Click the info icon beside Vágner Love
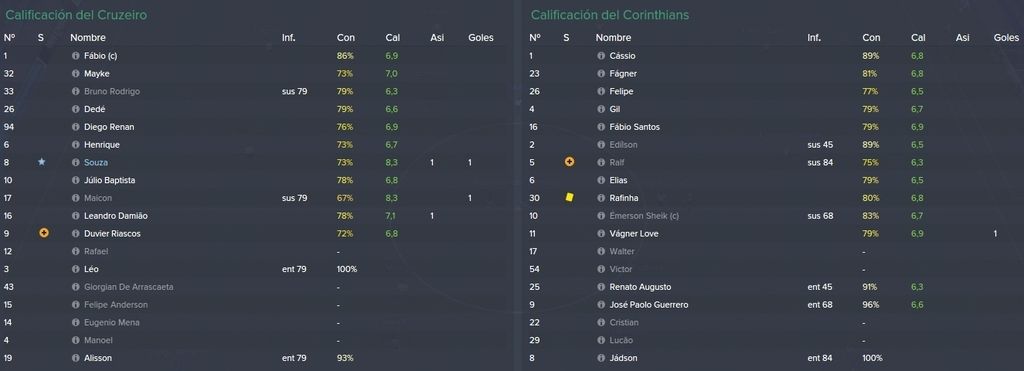Viewport: 1024px width, 371px height. [601, 234]
